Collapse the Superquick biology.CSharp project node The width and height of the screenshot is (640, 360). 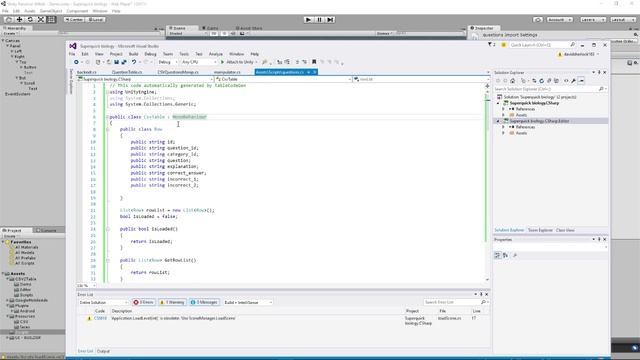498,103
